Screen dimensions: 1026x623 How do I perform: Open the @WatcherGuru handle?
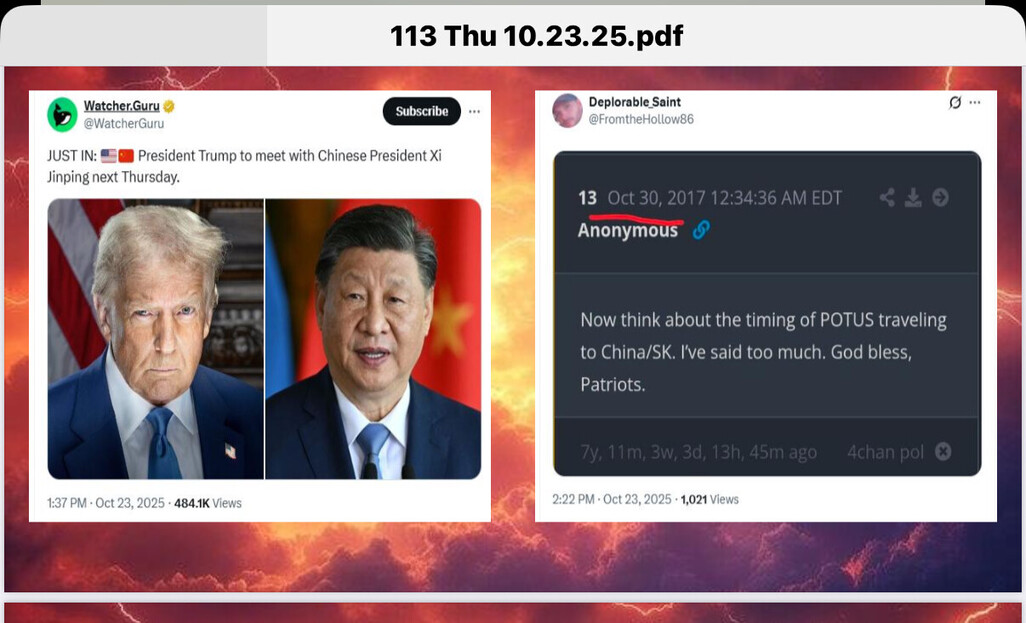124,124
